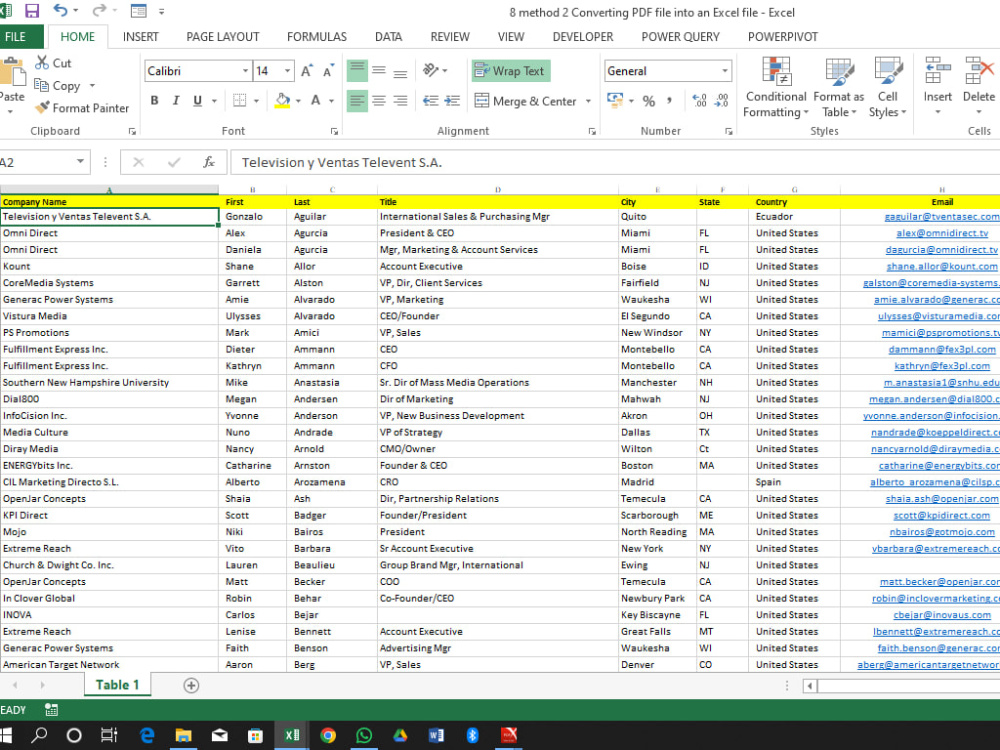
Task: Apply cell borders
Action: (239, 100)
